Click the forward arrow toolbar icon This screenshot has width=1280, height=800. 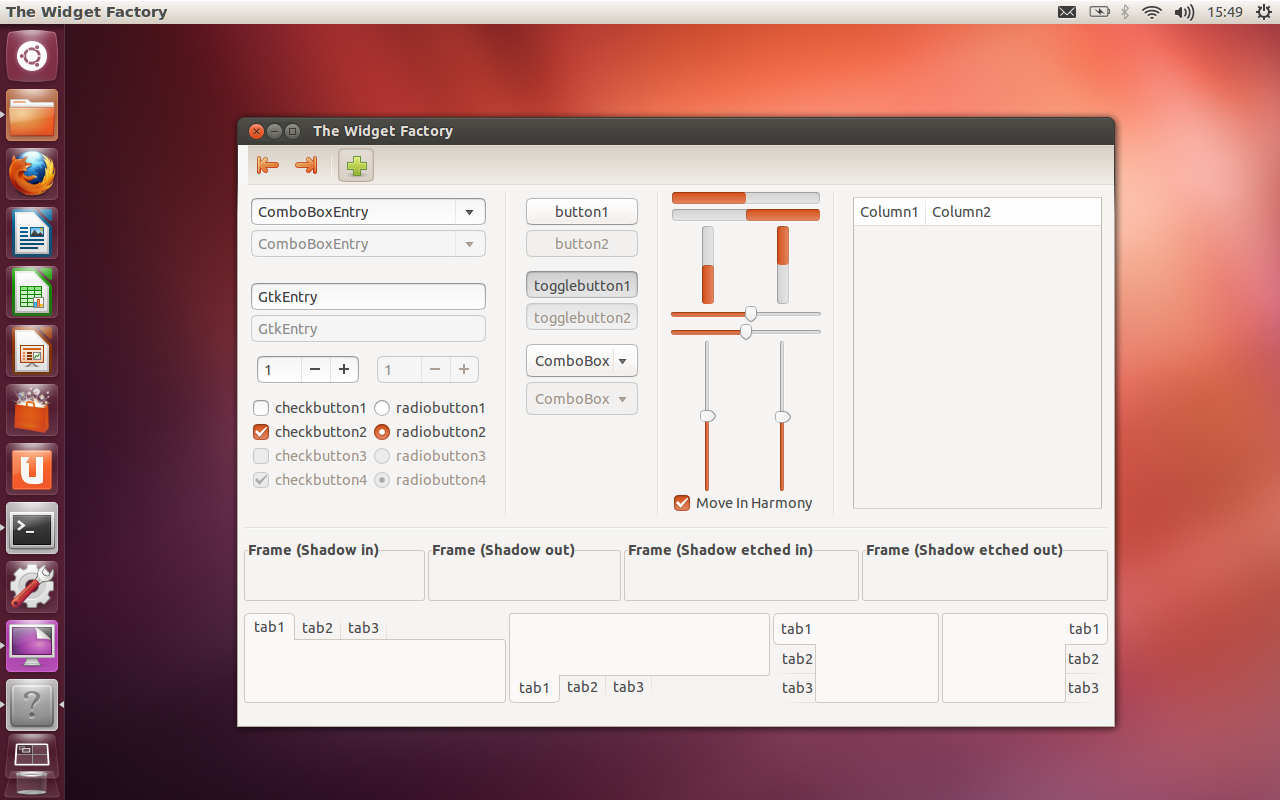[305, 165]
